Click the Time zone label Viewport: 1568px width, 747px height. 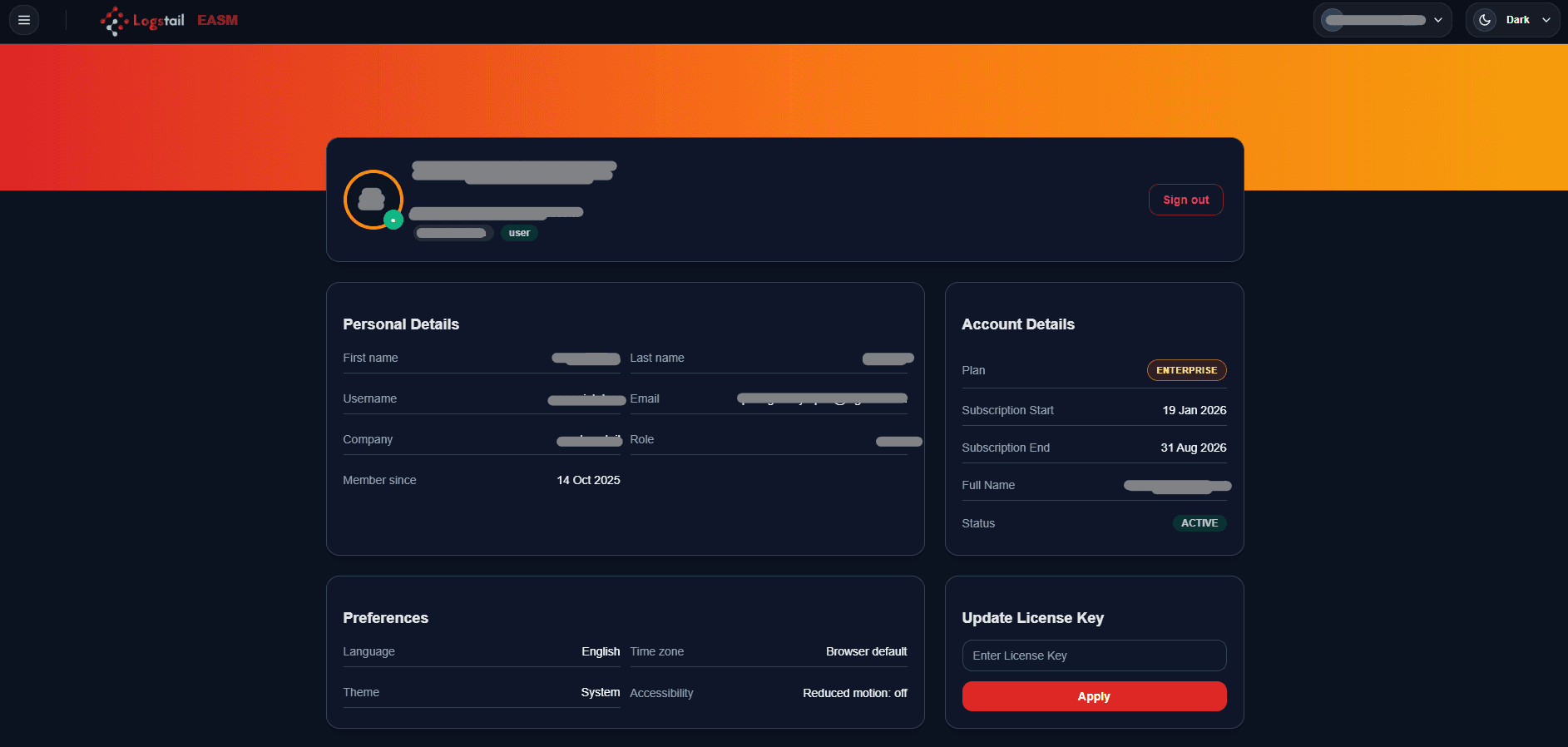point(657,651)
